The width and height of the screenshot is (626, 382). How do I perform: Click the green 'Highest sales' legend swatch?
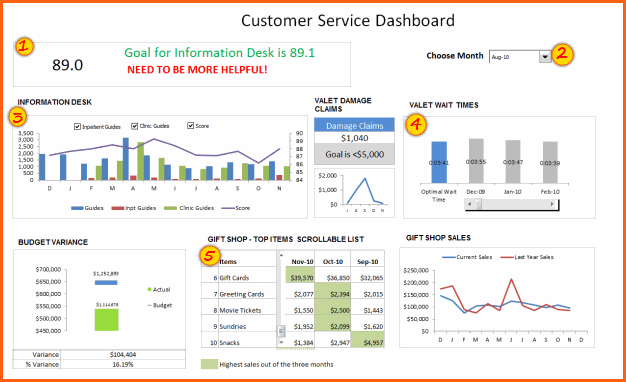click(x=209, y=364)
